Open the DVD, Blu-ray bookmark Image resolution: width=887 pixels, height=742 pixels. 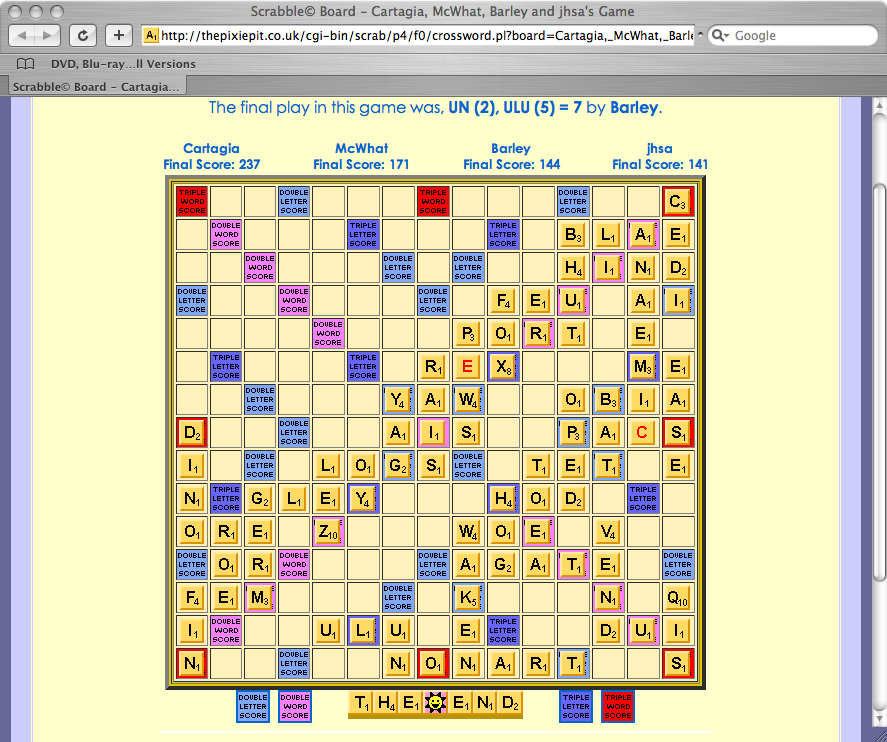(x=123, y=64)
